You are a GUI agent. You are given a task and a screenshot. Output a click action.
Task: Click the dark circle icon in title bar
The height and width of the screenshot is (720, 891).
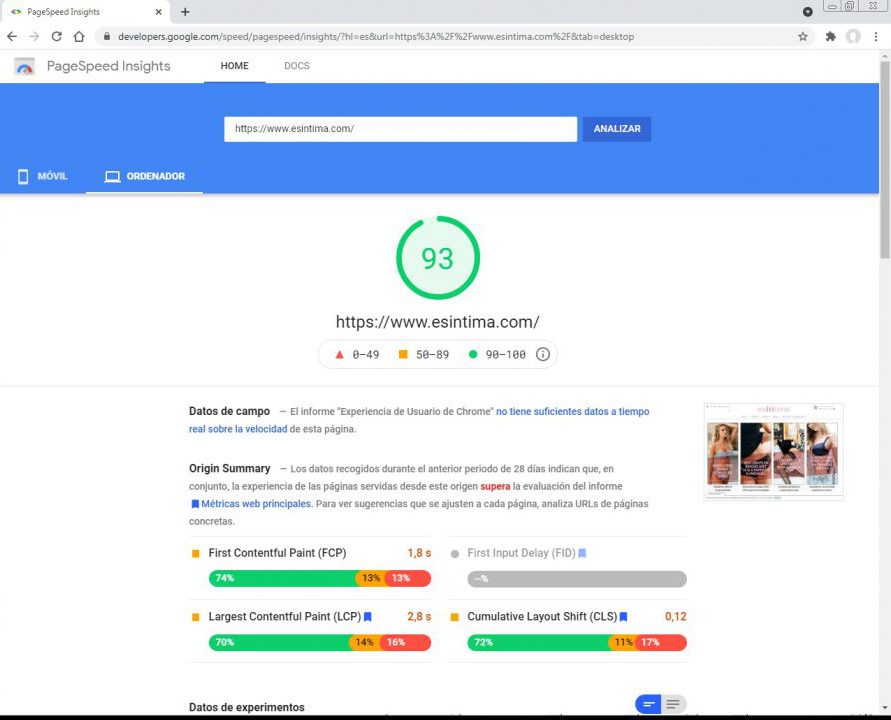(807, 11)
